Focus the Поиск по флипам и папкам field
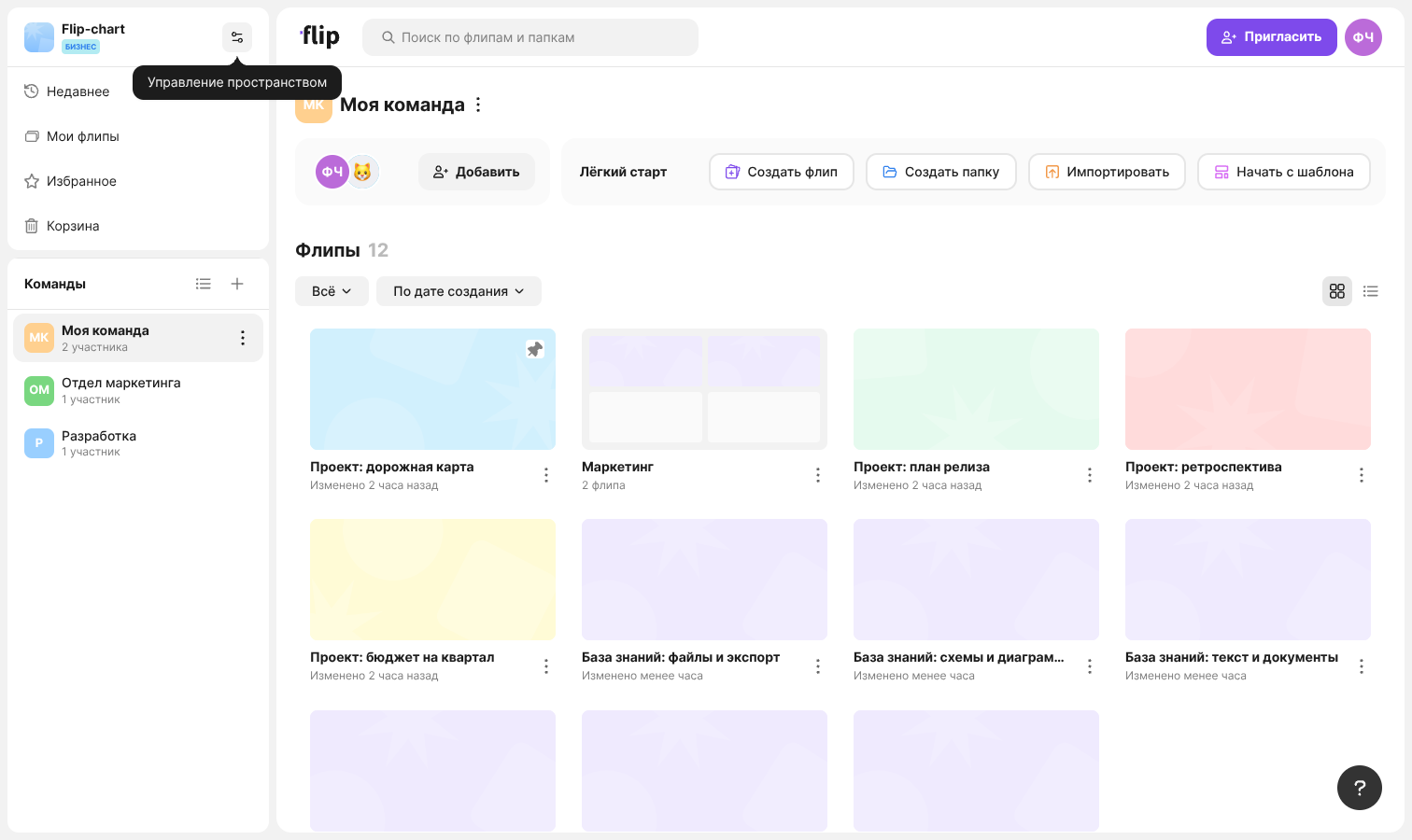1412x840 pixels. click(530, 37)
